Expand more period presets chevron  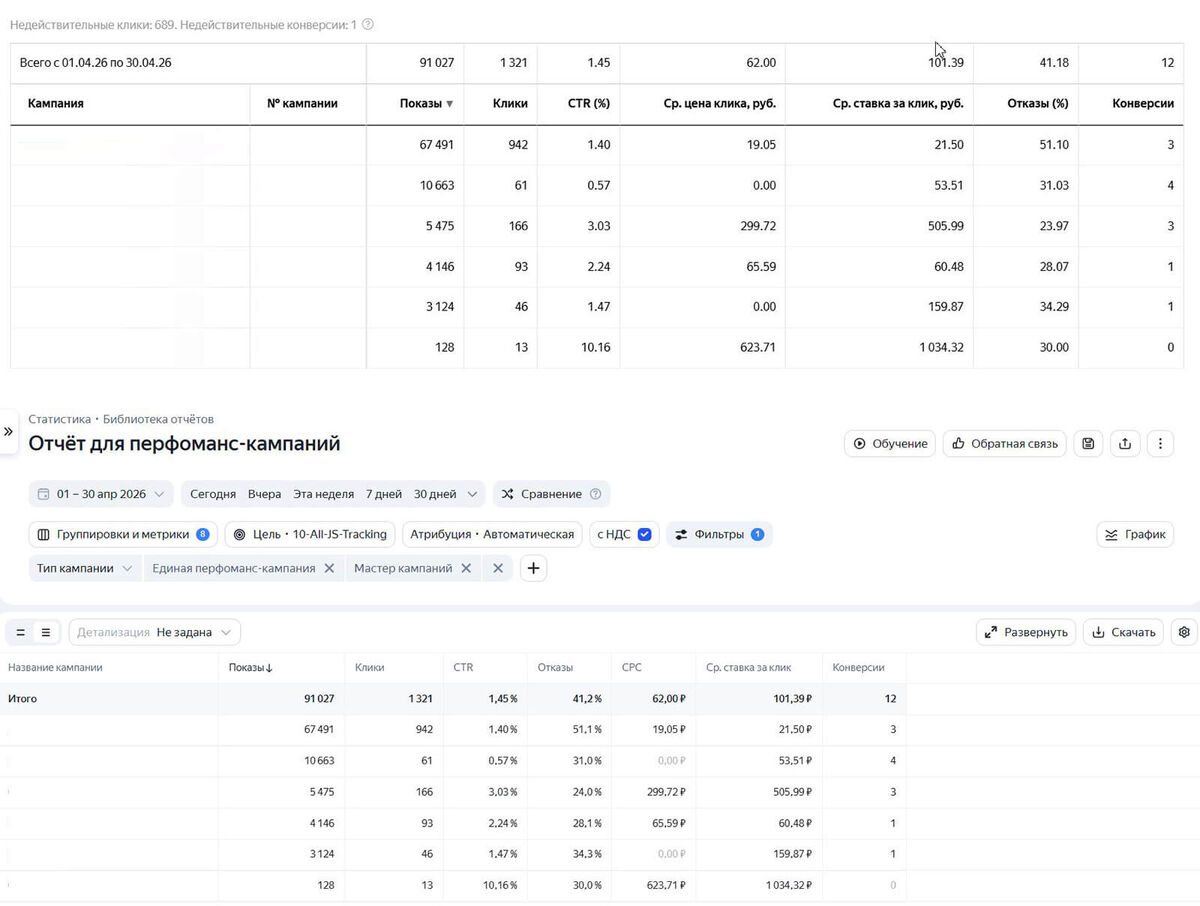coord(473,494)
